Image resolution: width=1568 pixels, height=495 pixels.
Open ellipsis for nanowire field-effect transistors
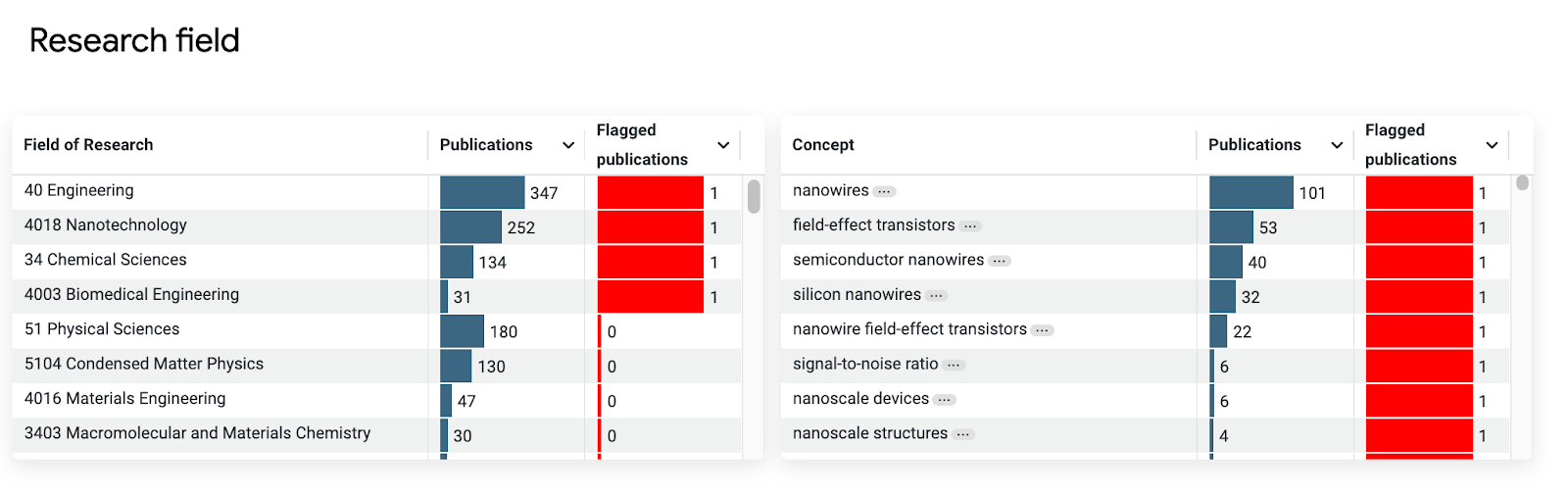(x=1043, y=330)
